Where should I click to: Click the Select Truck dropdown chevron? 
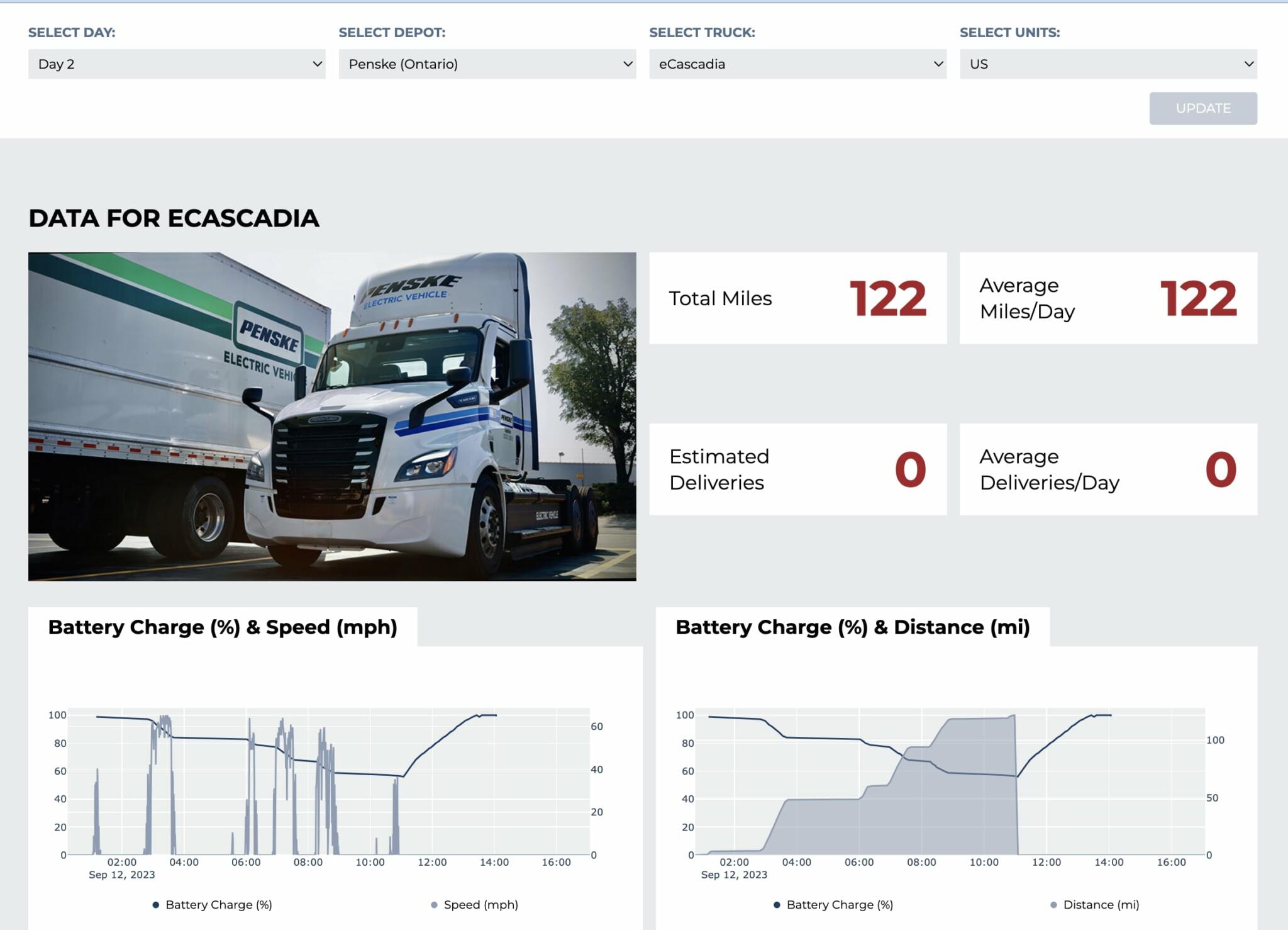click(937, 64)
